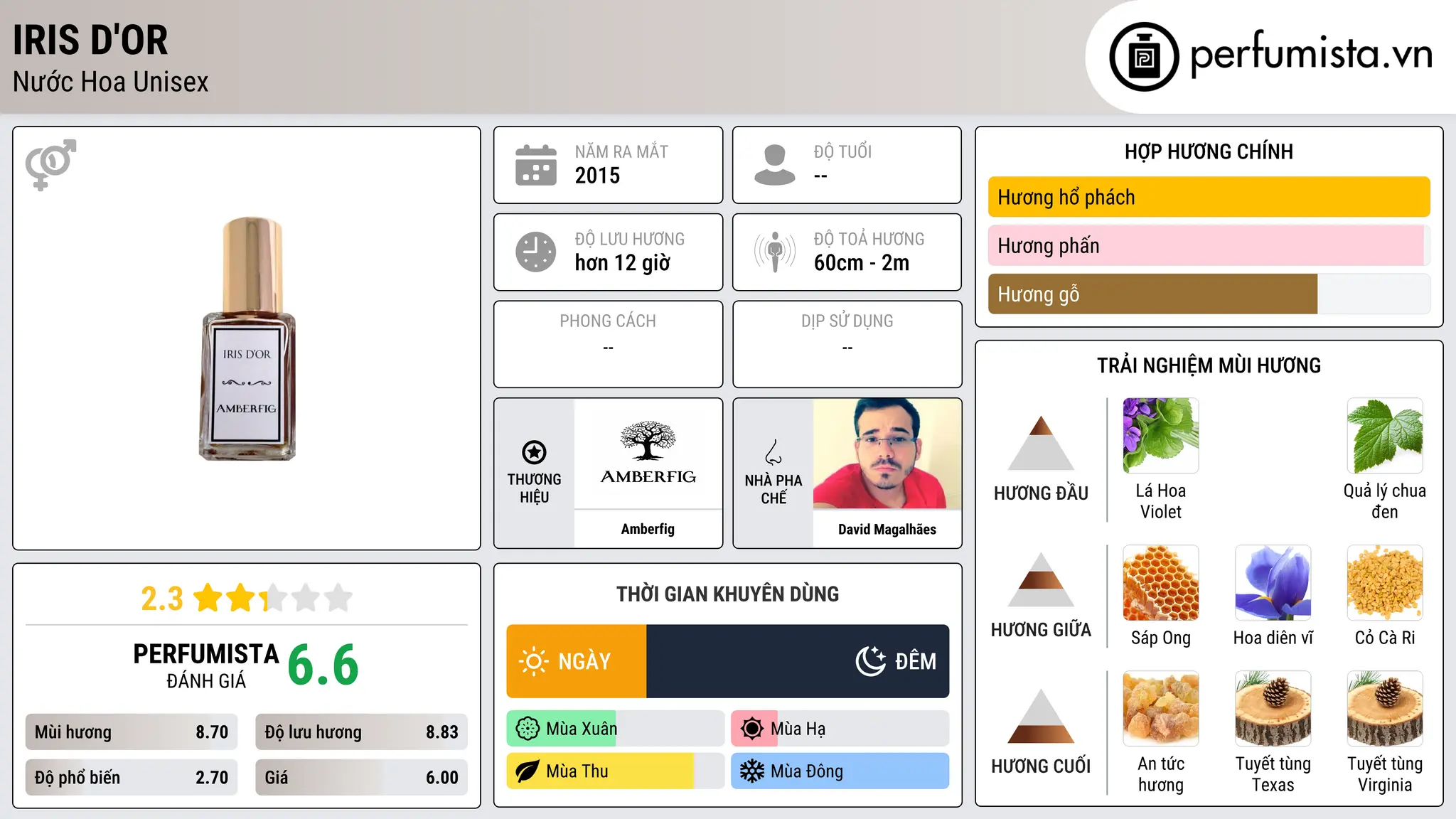The height and width of the screenshot is (819, 1456).
Task: Click the 2.3 user rating number
Action: (x=162, y=599)
